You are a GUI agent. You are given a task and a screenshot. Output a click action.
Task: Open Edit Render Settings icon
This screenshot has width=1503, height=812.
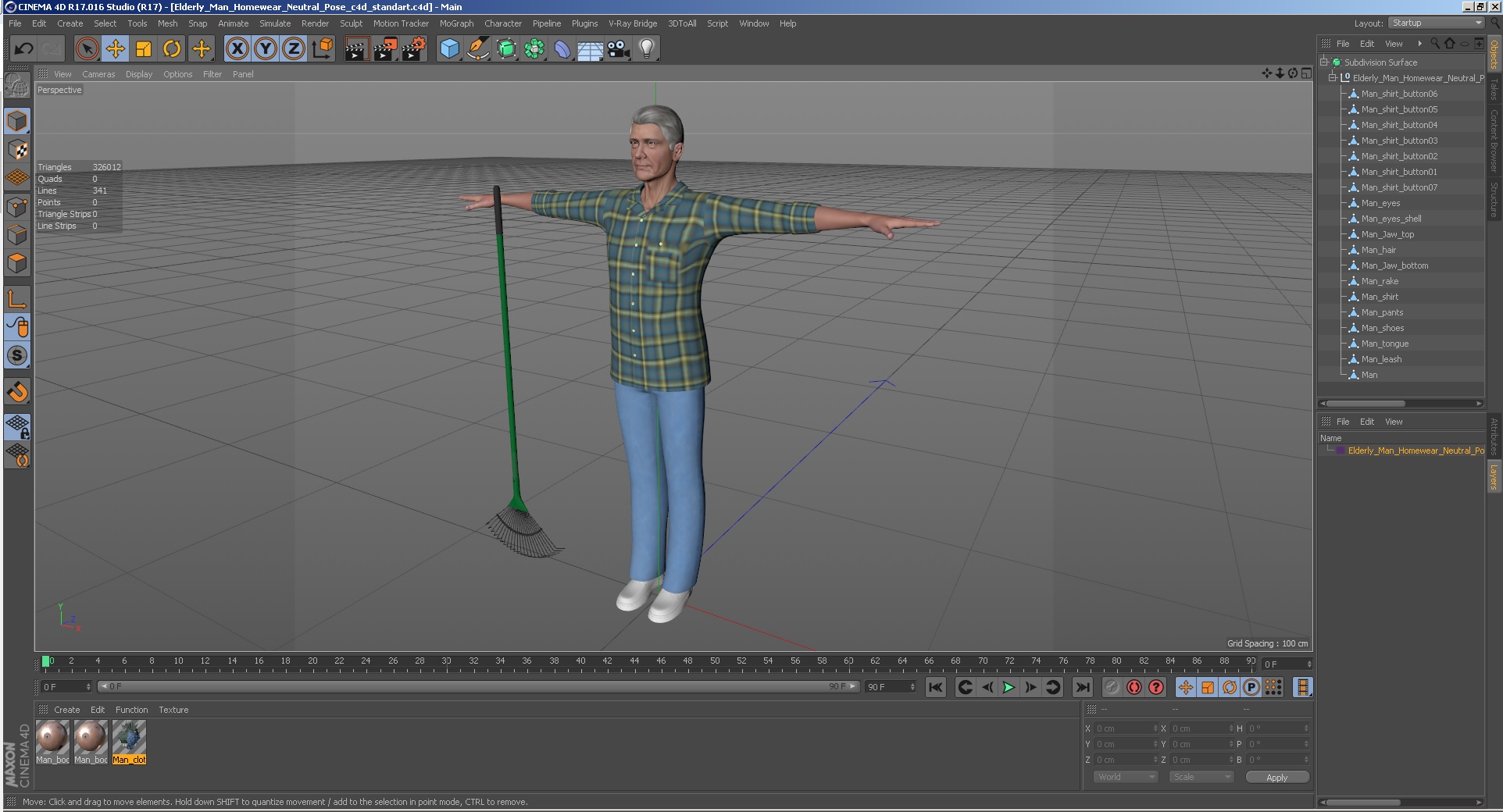point(414,49)
